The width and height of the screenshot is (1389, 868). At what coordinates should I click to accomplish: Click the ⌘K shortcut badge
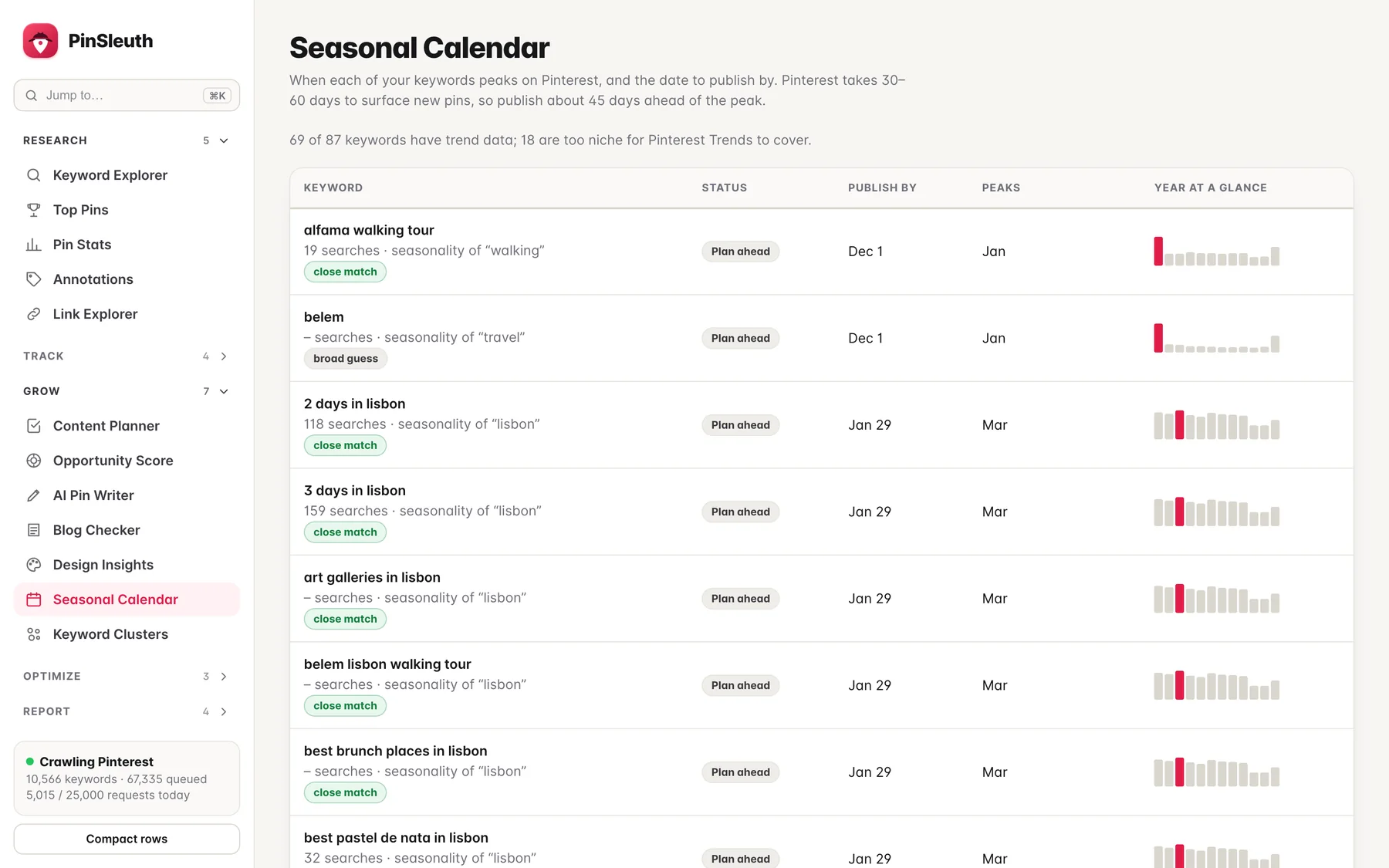[218, 96]
